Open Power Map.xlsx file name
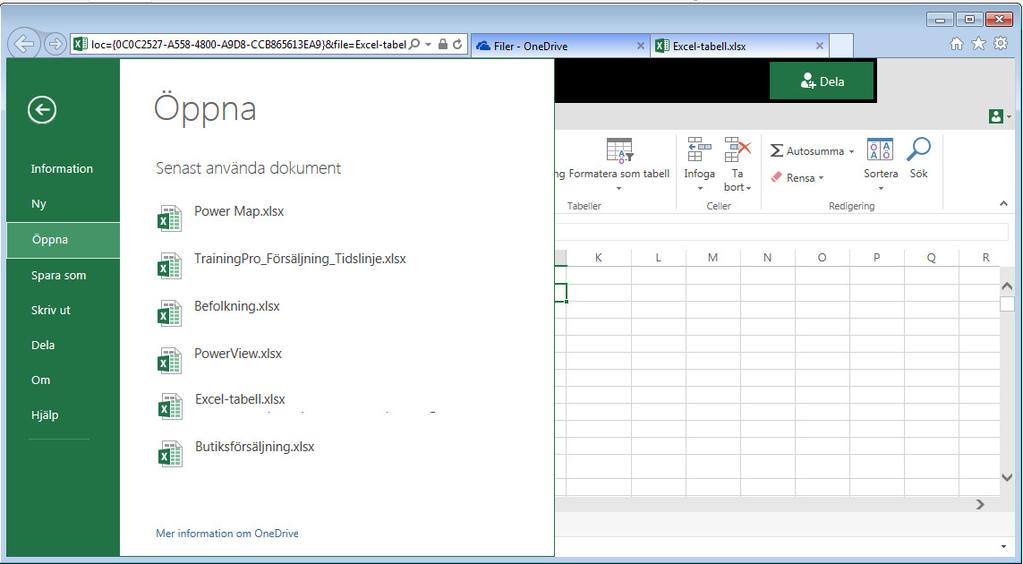Viewport: 1023px width, 564px height. coord(239,212)
